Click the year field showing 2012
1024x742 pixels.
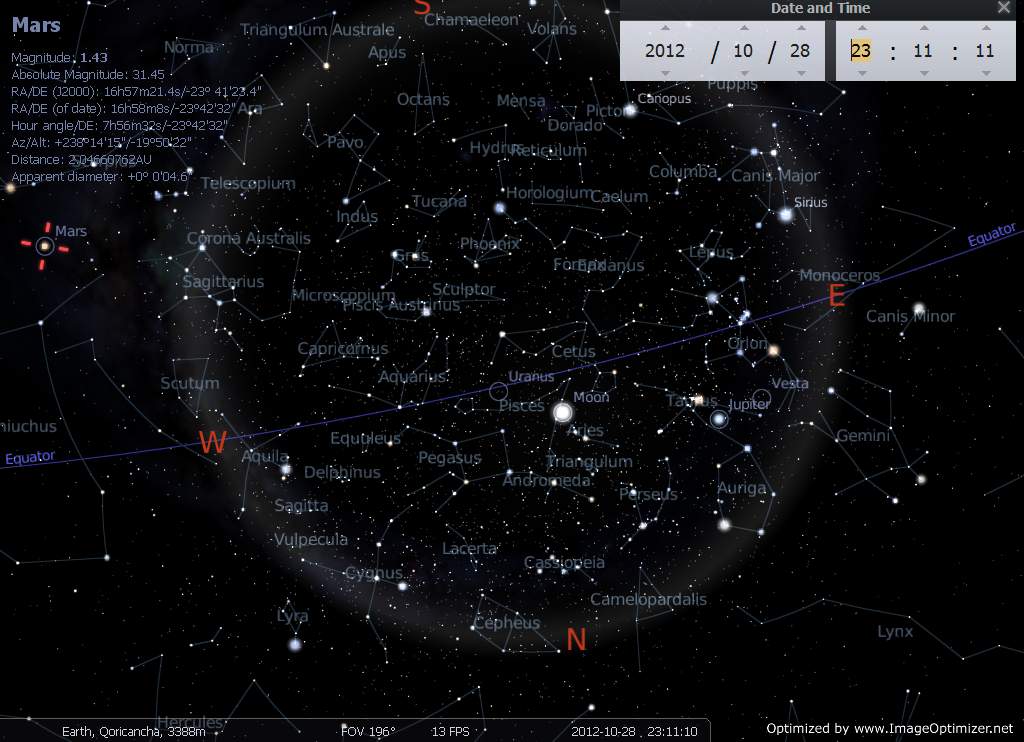click(665, 50)
